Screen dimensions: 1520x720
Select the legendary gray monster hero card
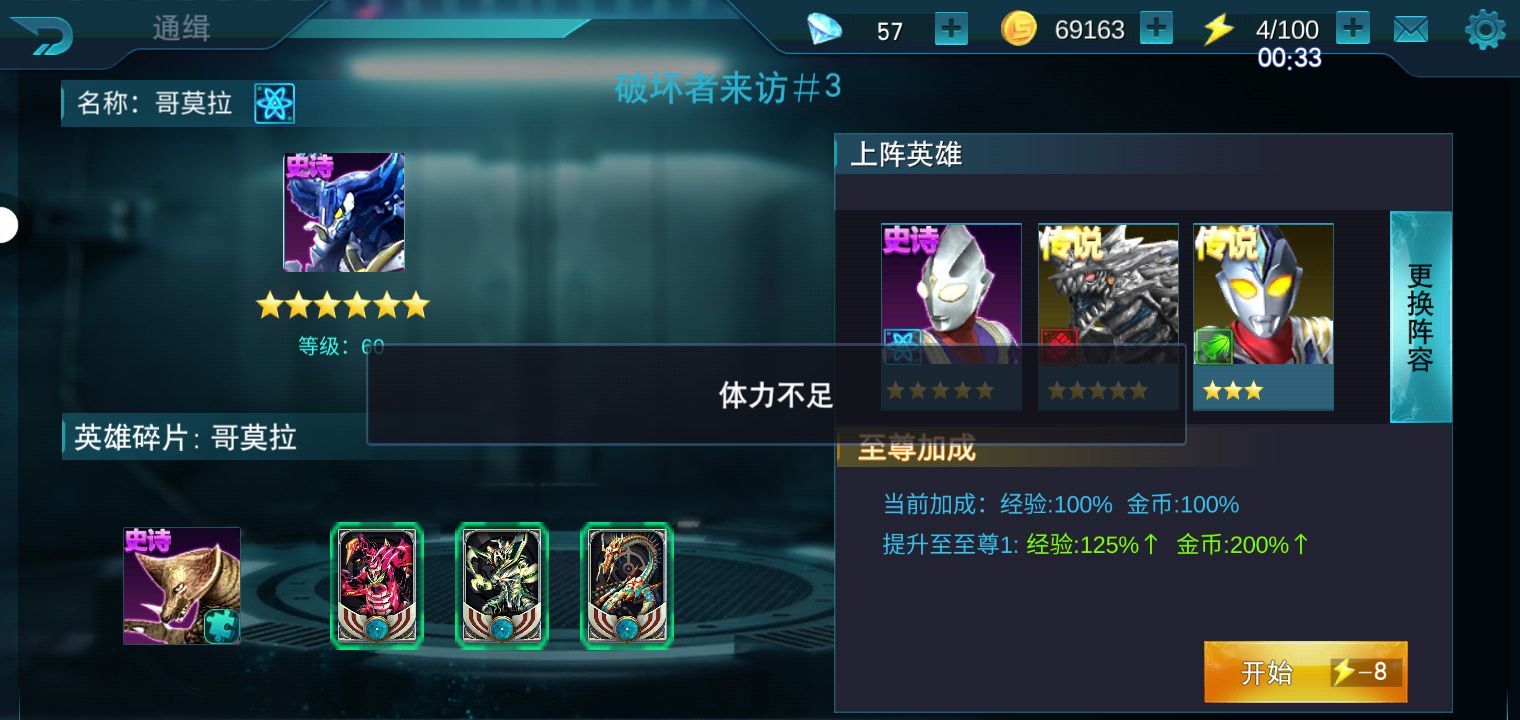pos(1108,316)
